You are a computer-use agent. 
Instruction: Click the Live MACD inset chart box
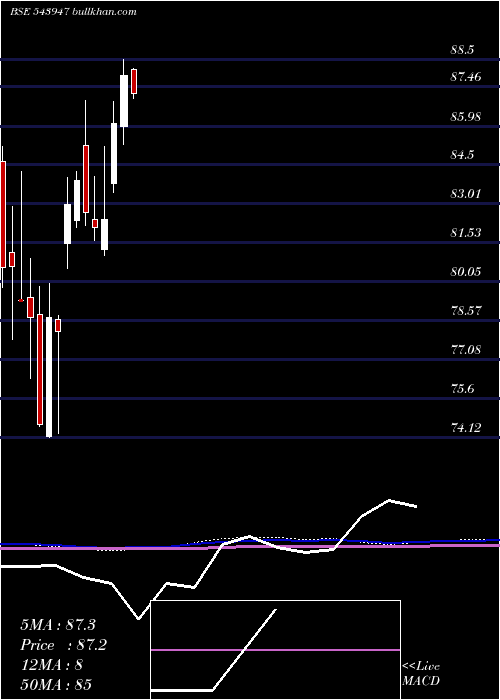(275, 650)
